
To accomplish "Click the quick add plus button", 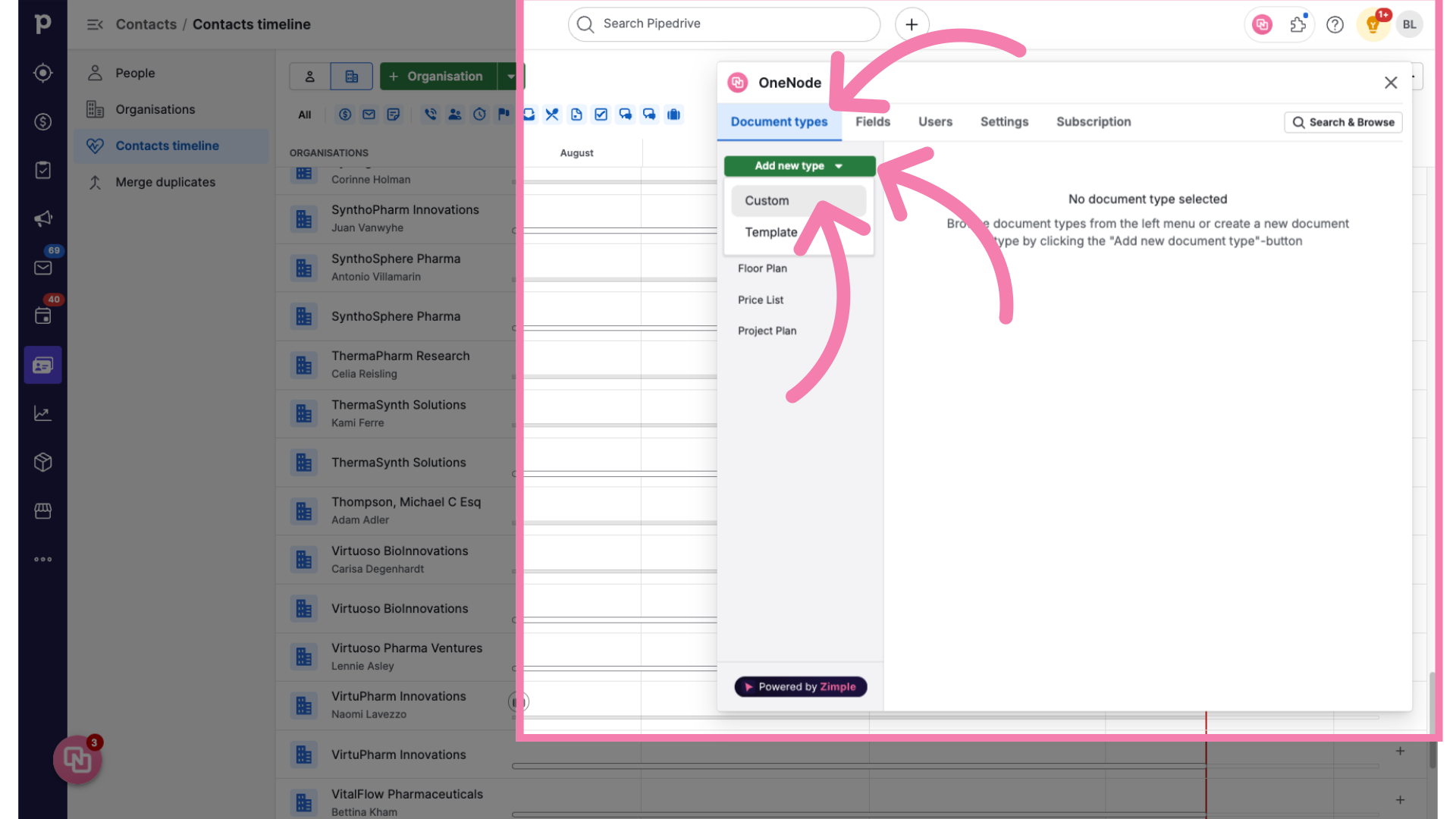I will click(912, 24).
